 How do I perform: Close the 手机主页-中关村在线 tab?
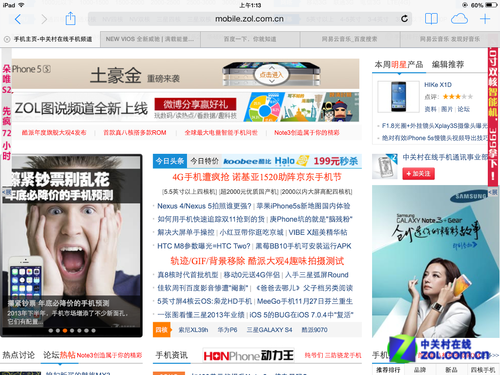[x=7, y=39]
